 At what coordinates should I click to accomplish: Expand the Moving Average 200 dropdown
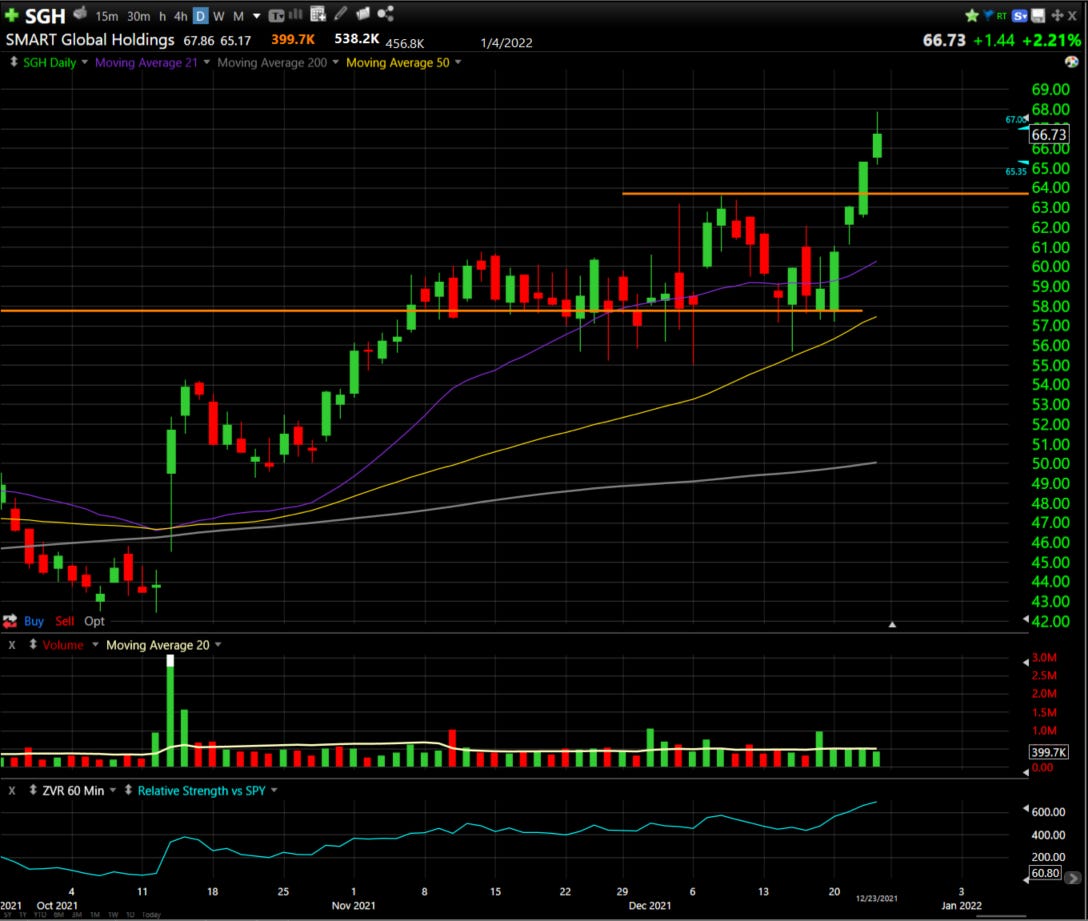tap(335, 62)
